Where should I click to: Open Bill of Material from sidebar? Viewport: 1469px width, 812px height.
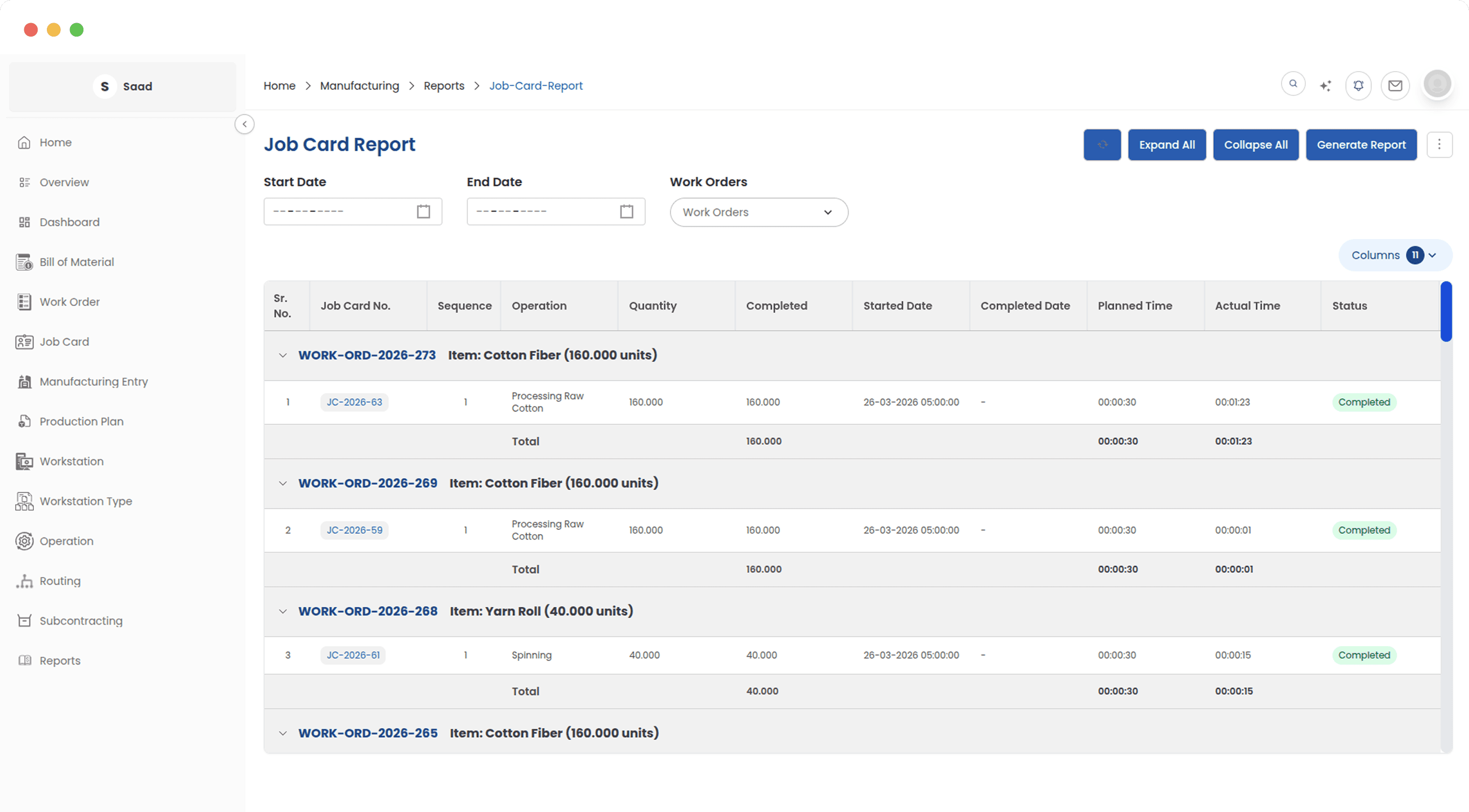[76, 262]
